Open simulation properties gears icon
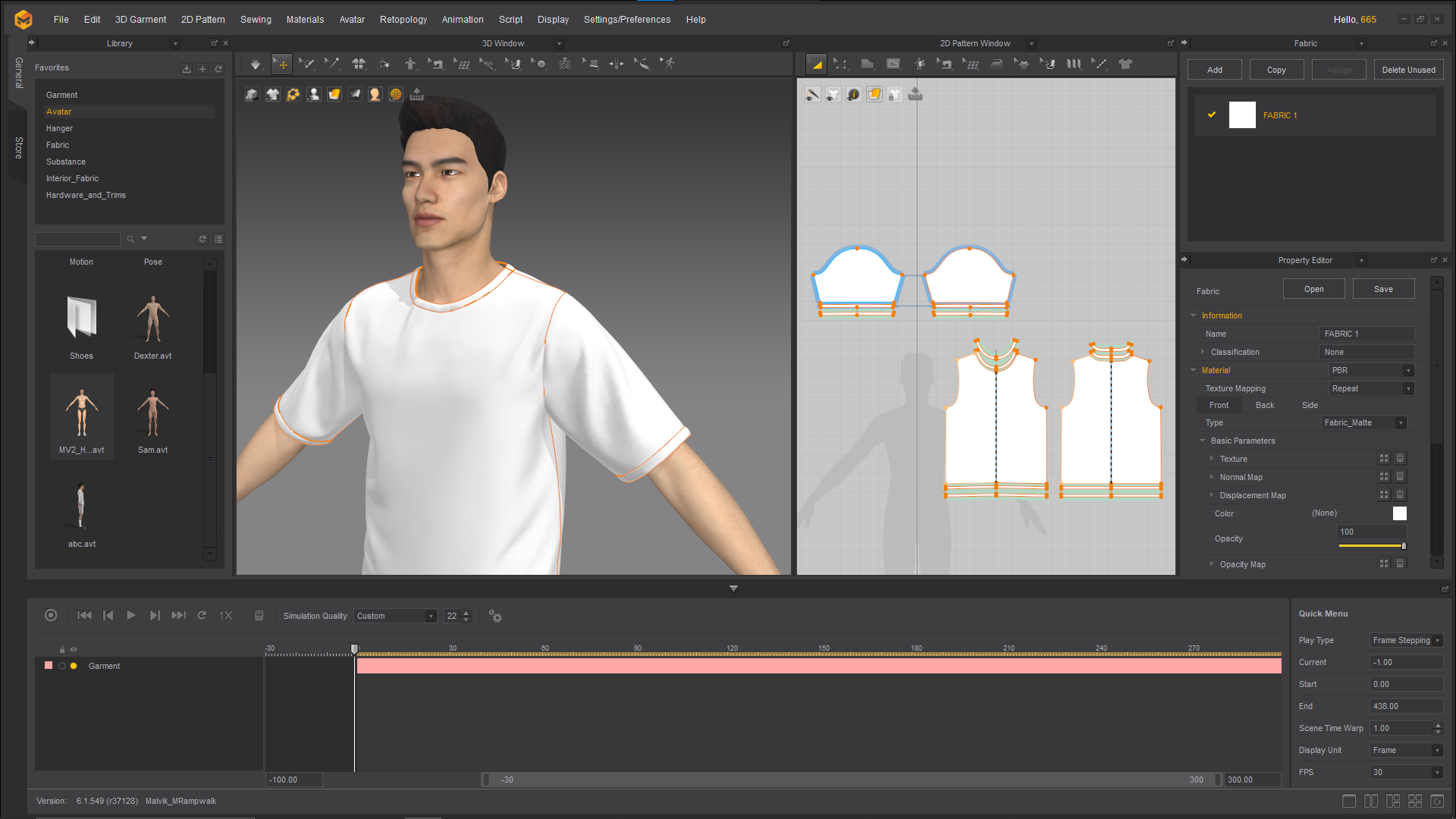Viewport: 1456px width, 819px height. [x=495, y=616]
